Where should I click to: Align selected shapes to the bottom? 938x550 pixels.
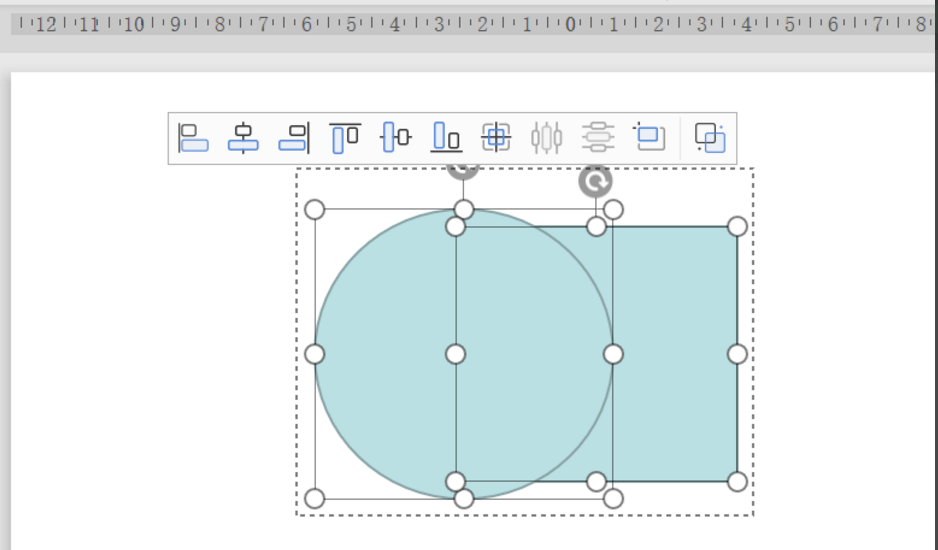446,138
